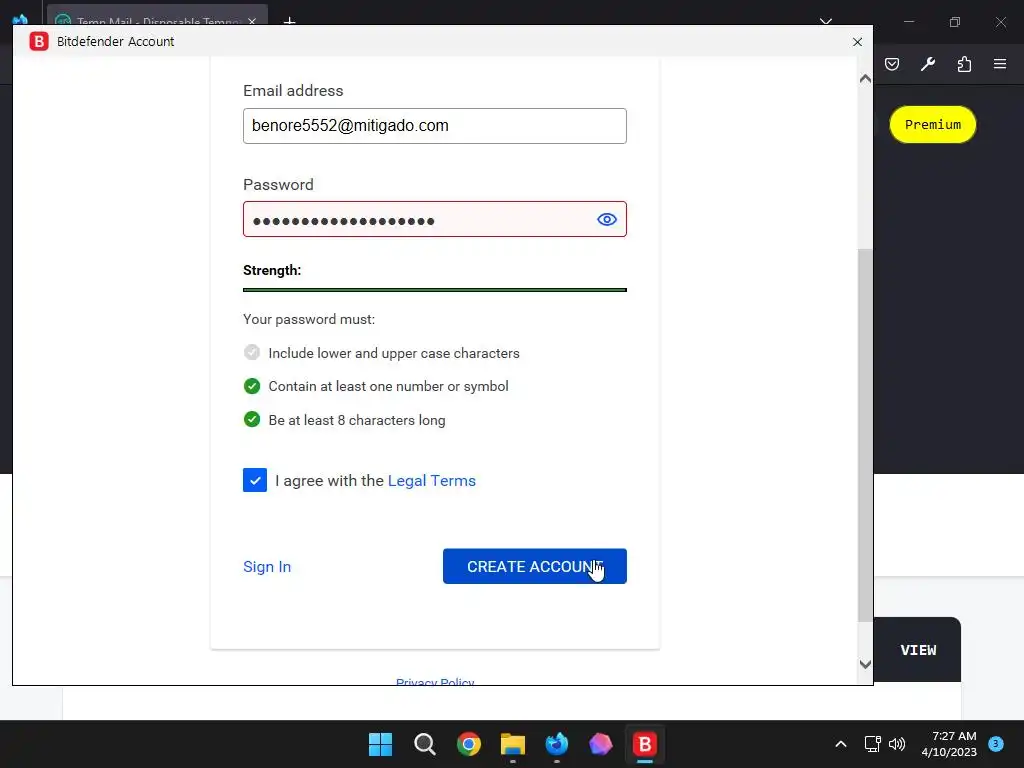Click the dialog scrollbar up arrow
The width and height of the screenshot is (1024, 768).
(x=865, y=78)
